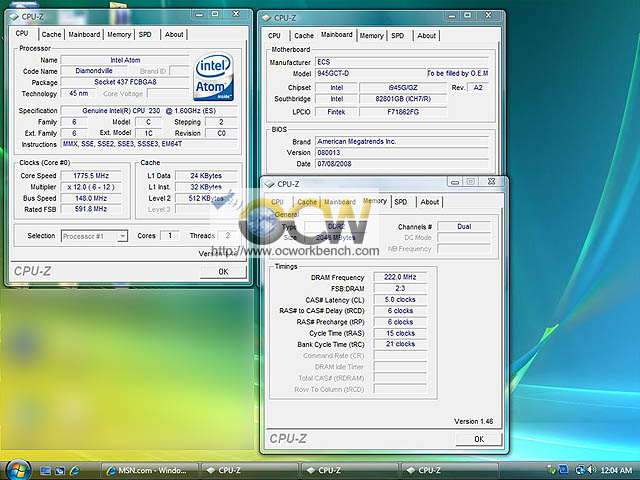This screenshot has height=480, width=640.
Task: Minimize the Mainboard CPU-Z window
Action: pyautogui.click(x=452, y=16)
